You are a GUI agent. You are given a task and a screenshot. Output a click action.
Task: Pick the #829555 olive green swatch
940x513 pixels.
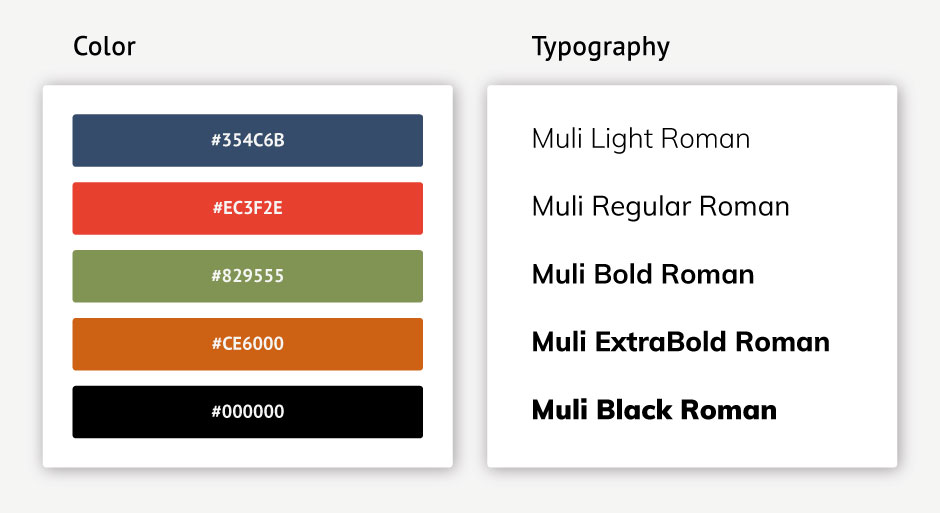click(248, 276)
